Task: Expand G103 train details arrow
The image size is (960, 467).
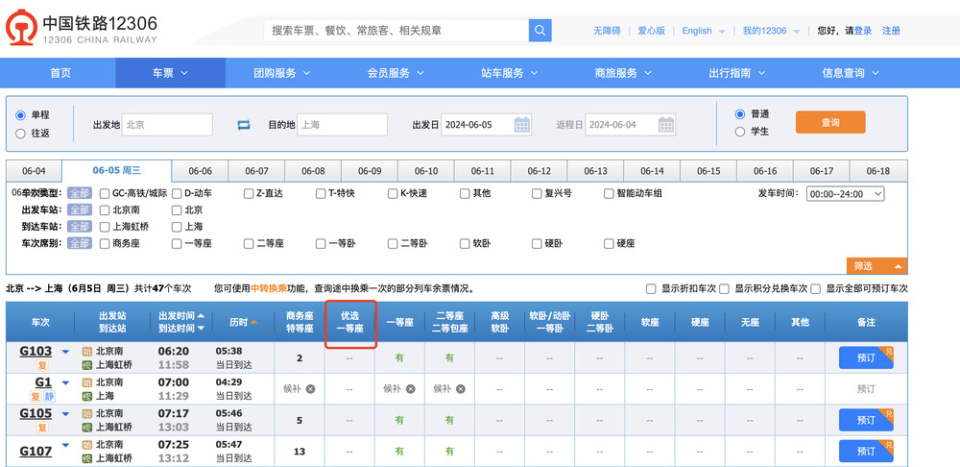Action: (66, 352)
